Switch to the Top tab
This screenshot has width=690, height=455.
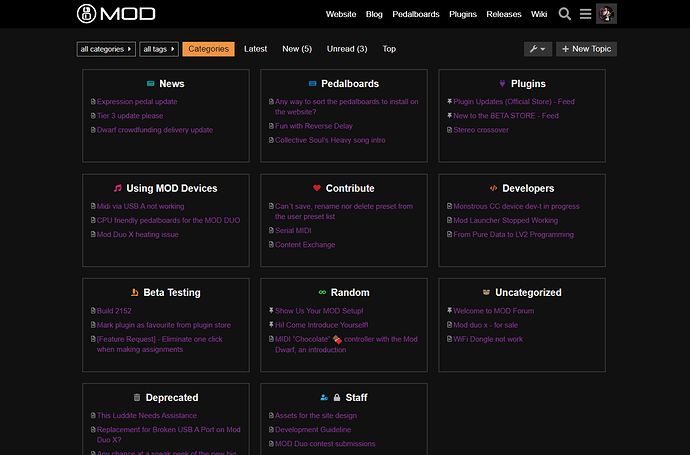coord(389,49)
